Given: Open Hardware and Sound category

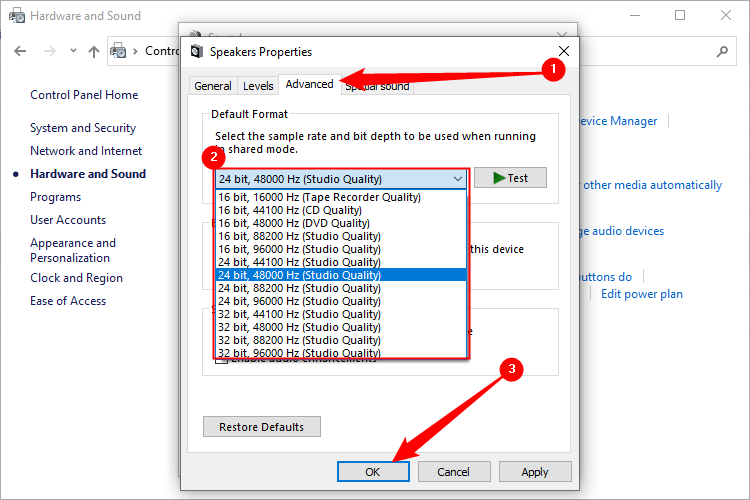Looking at the screenshot, I should point(88,174).
